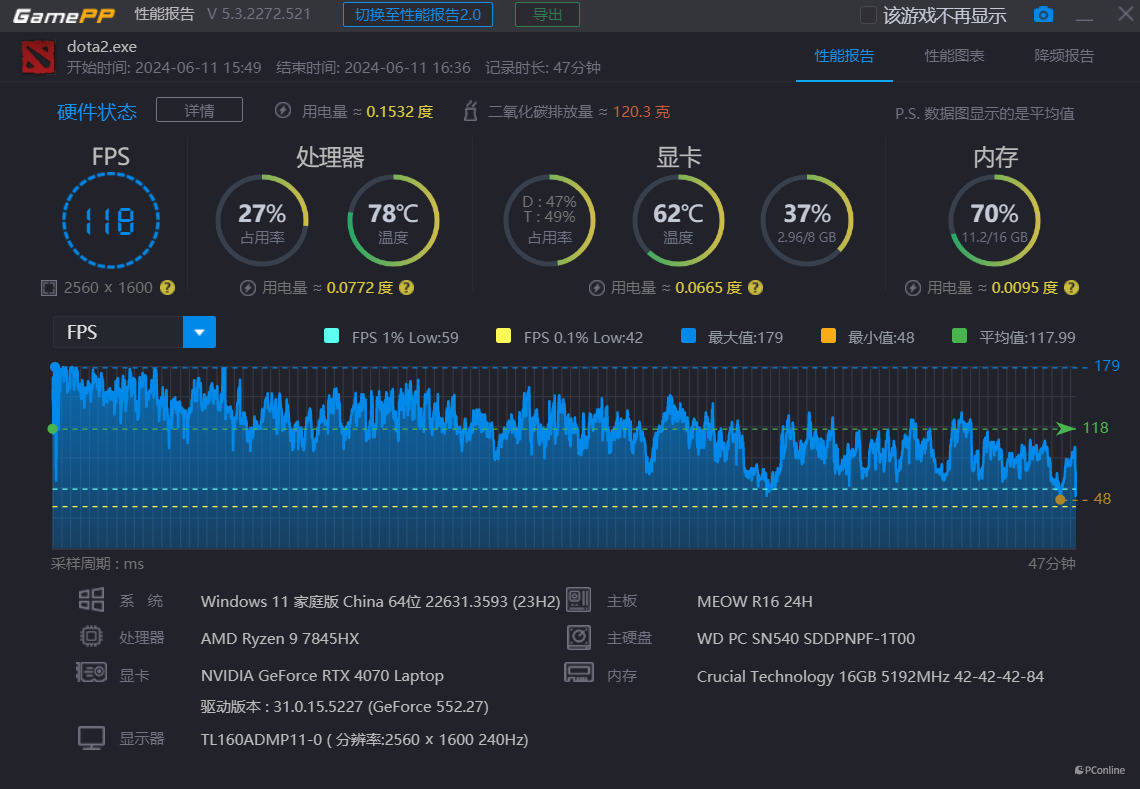Screen dimensions: 1140x789
Task: Click the driver version 31.0.15.5227 text
Action: (x=345, y=707)
